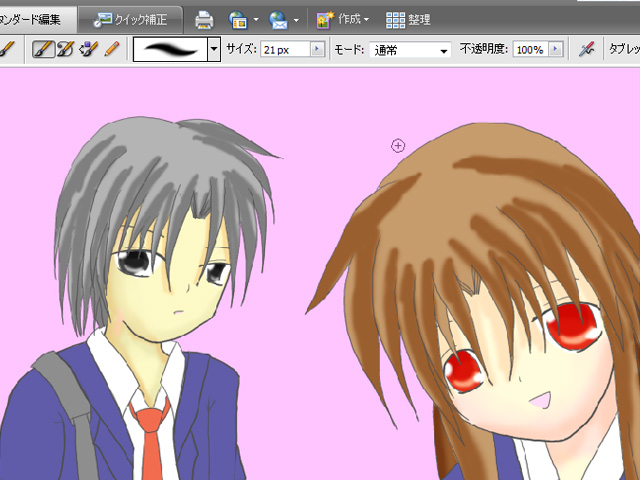Switch to the クイック補正 tab
Viewport: 640px width, 480px height.
point(130,20)
